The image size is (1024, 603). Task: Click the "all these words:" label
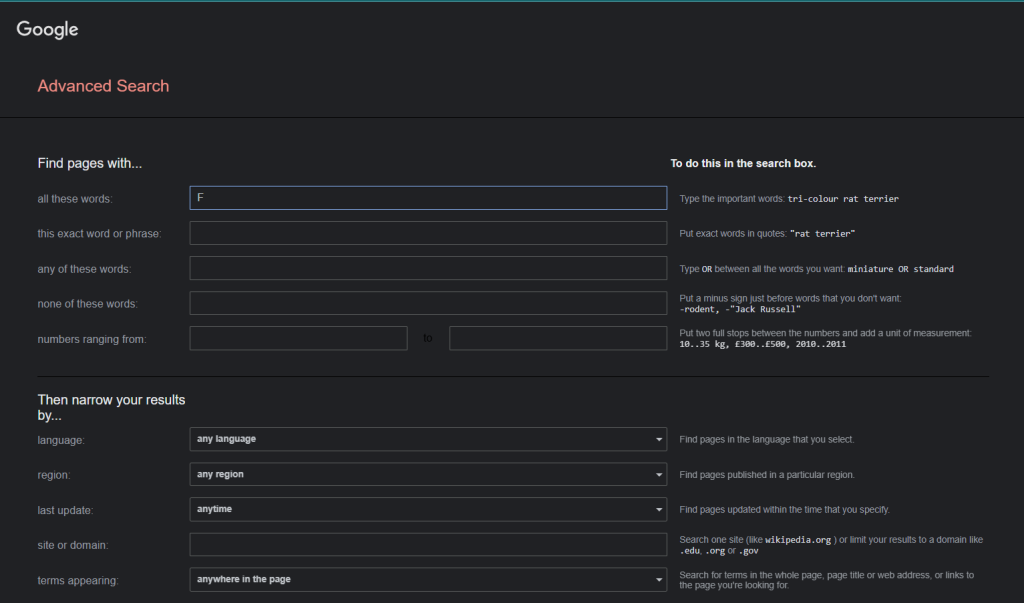(x=75, y=199)
